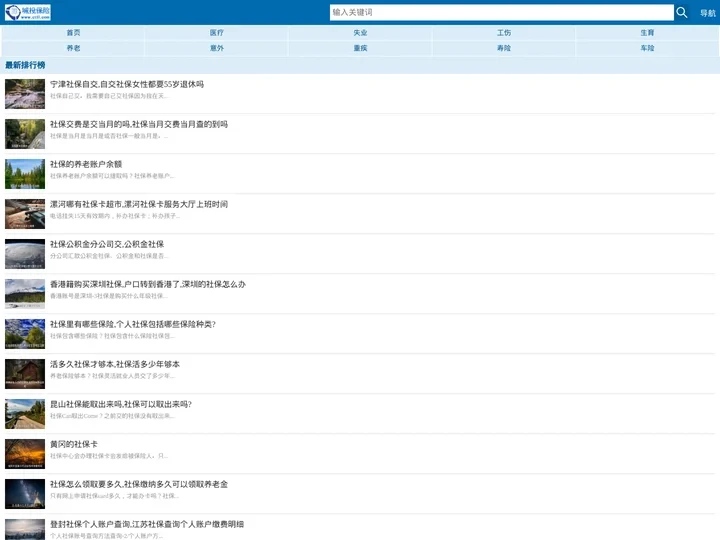Click sunset thumbnail beside 黄冈的社保卡

[25, 454]
